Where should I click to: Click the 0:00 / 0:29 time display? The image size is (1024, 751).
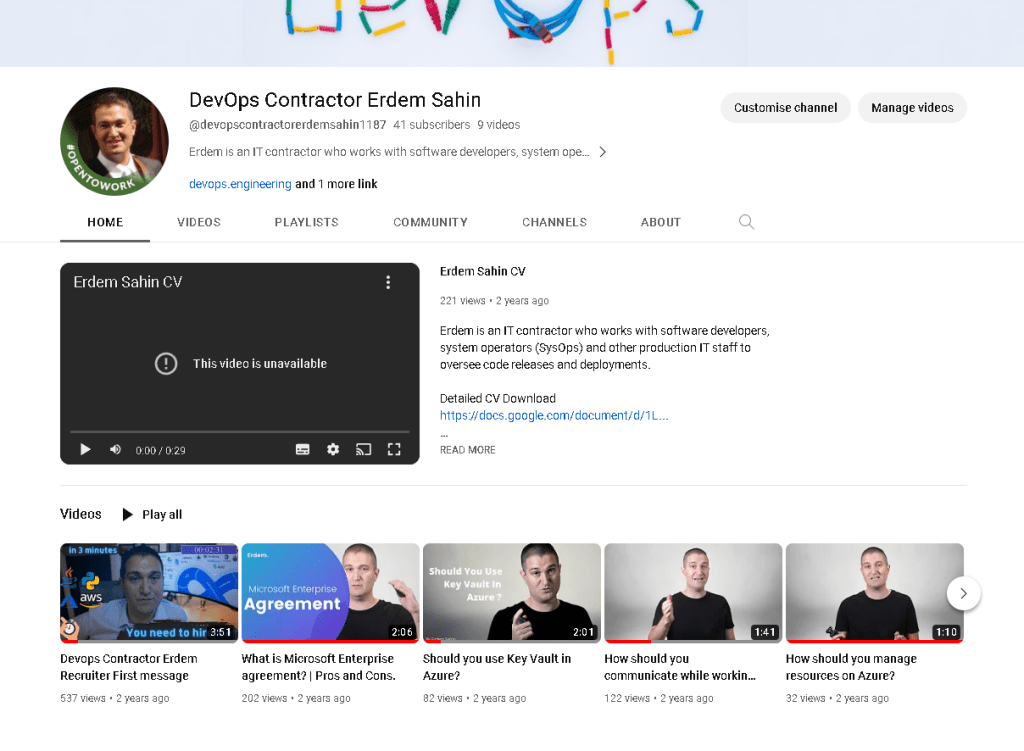point(160,451)
